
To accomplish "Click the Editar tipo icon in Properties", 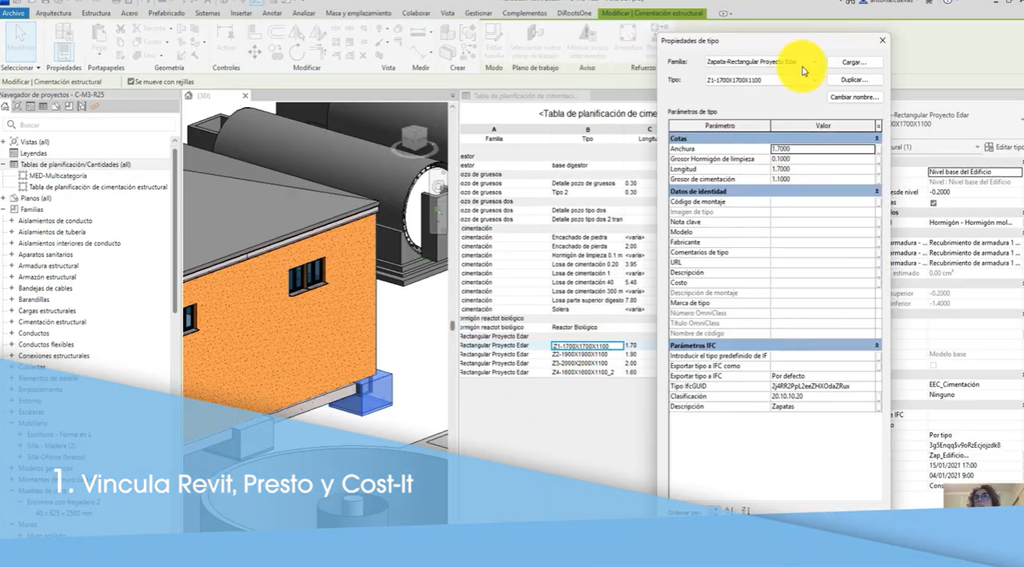I will click(989, 147).
